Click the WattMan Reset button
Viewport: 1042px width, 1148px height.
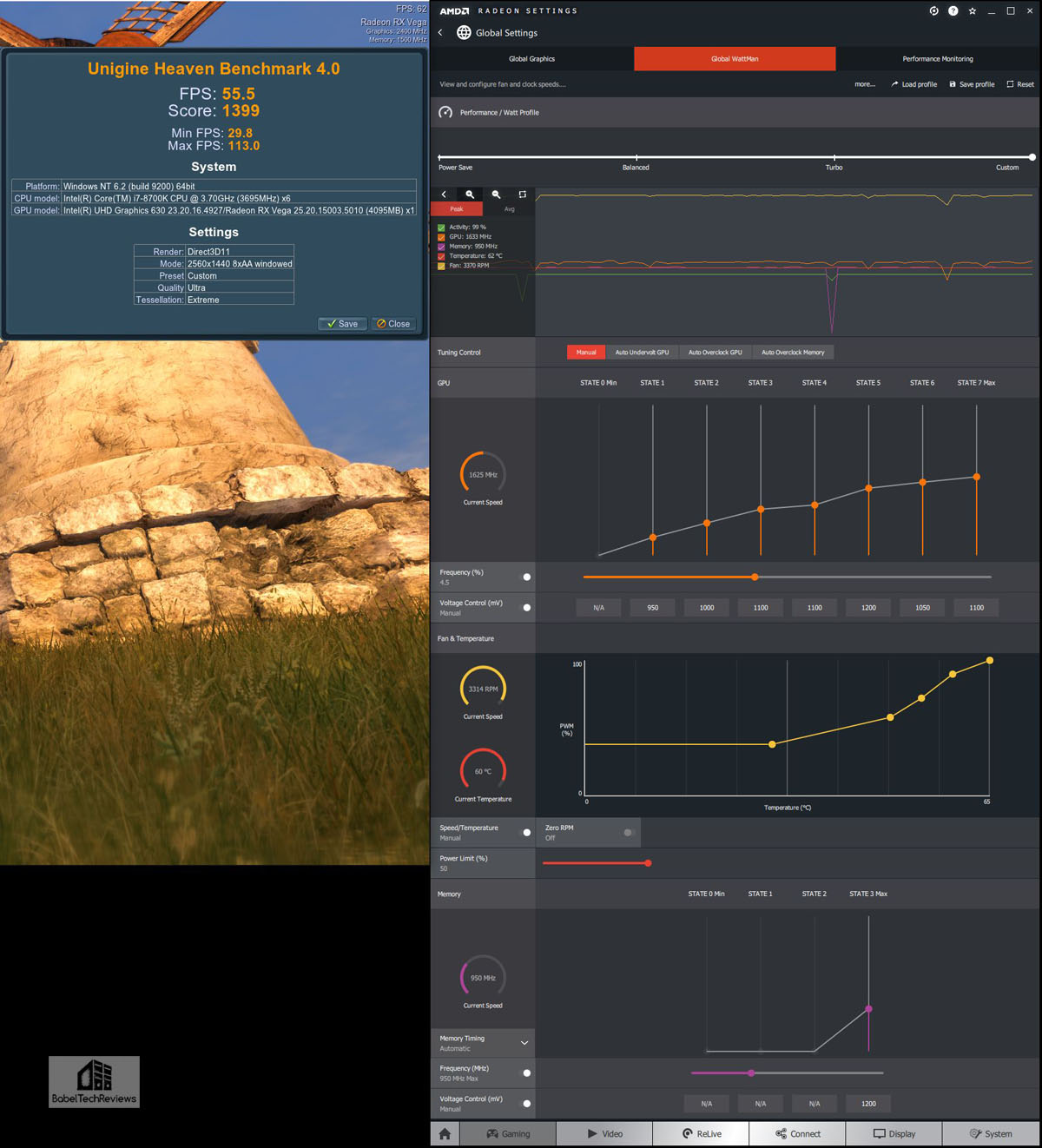tap(1020, 84)
